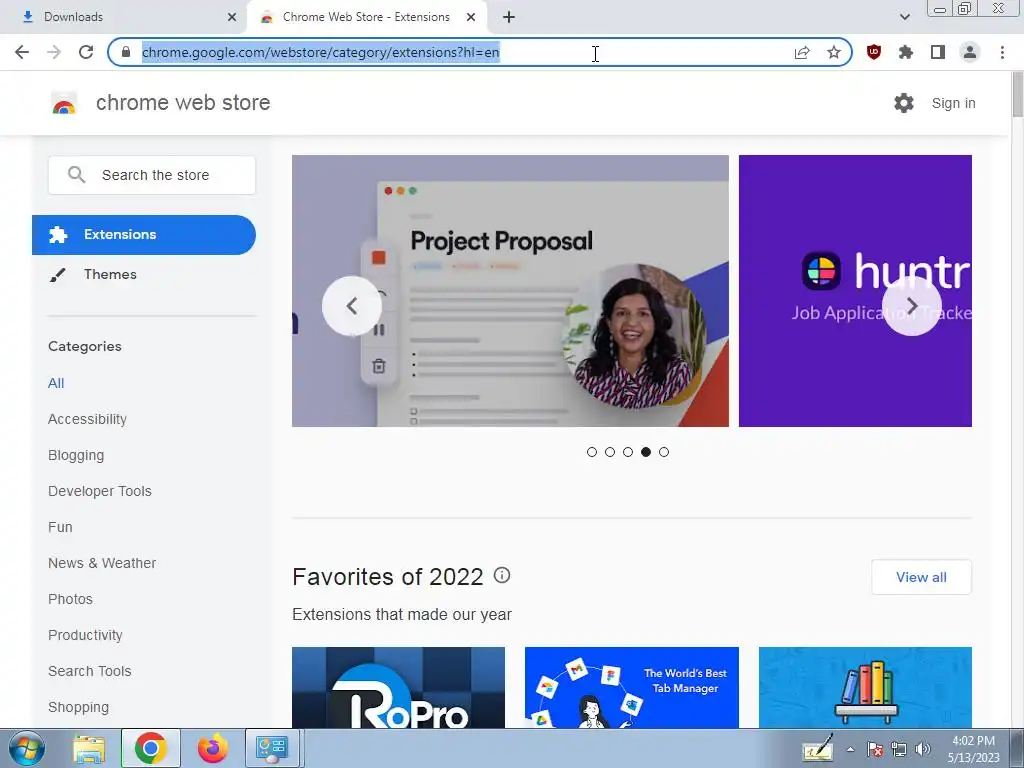Open the Developer Tools category
1024x768 pixels.
(x=99, y=491)
